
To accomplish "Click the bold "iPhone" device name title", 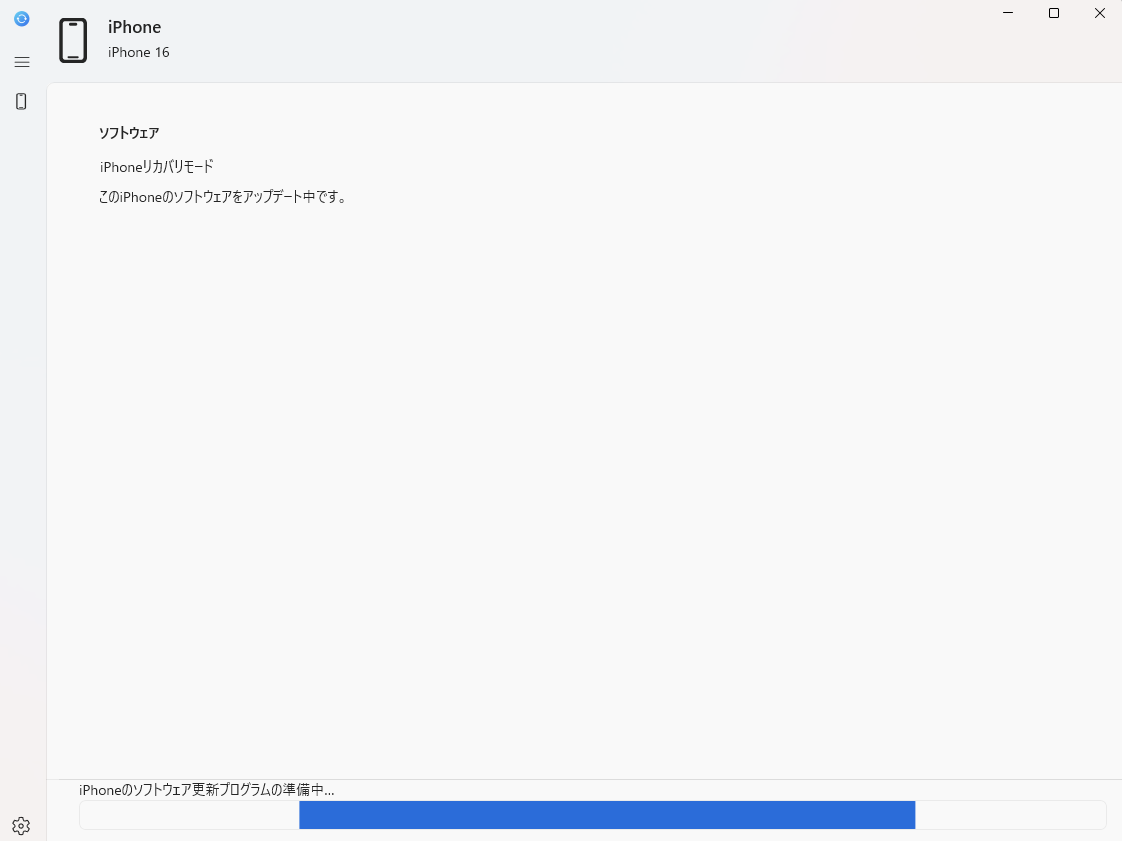I will 134,27.
